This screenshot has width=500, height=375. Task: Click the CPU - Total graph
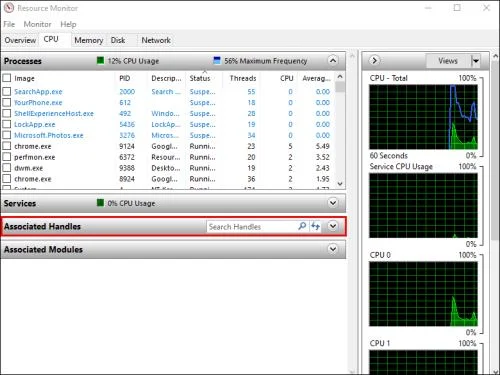423,117
